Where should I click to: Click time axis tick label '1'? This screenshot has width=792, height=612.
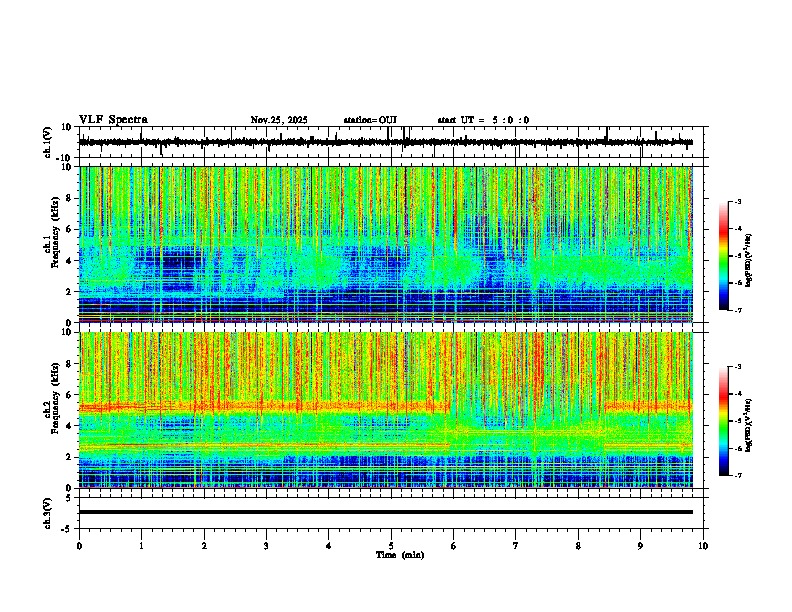[x=141, y=546]
